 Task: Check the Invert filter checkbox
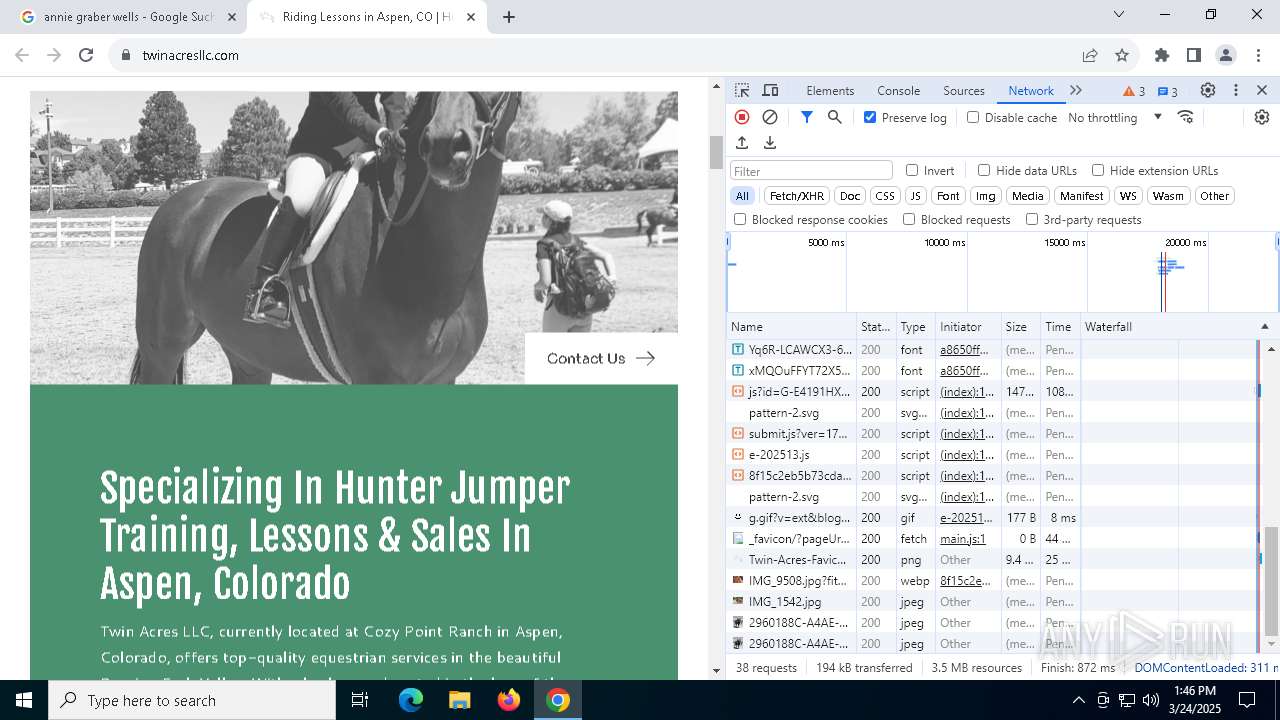click(x=912, y=170)
